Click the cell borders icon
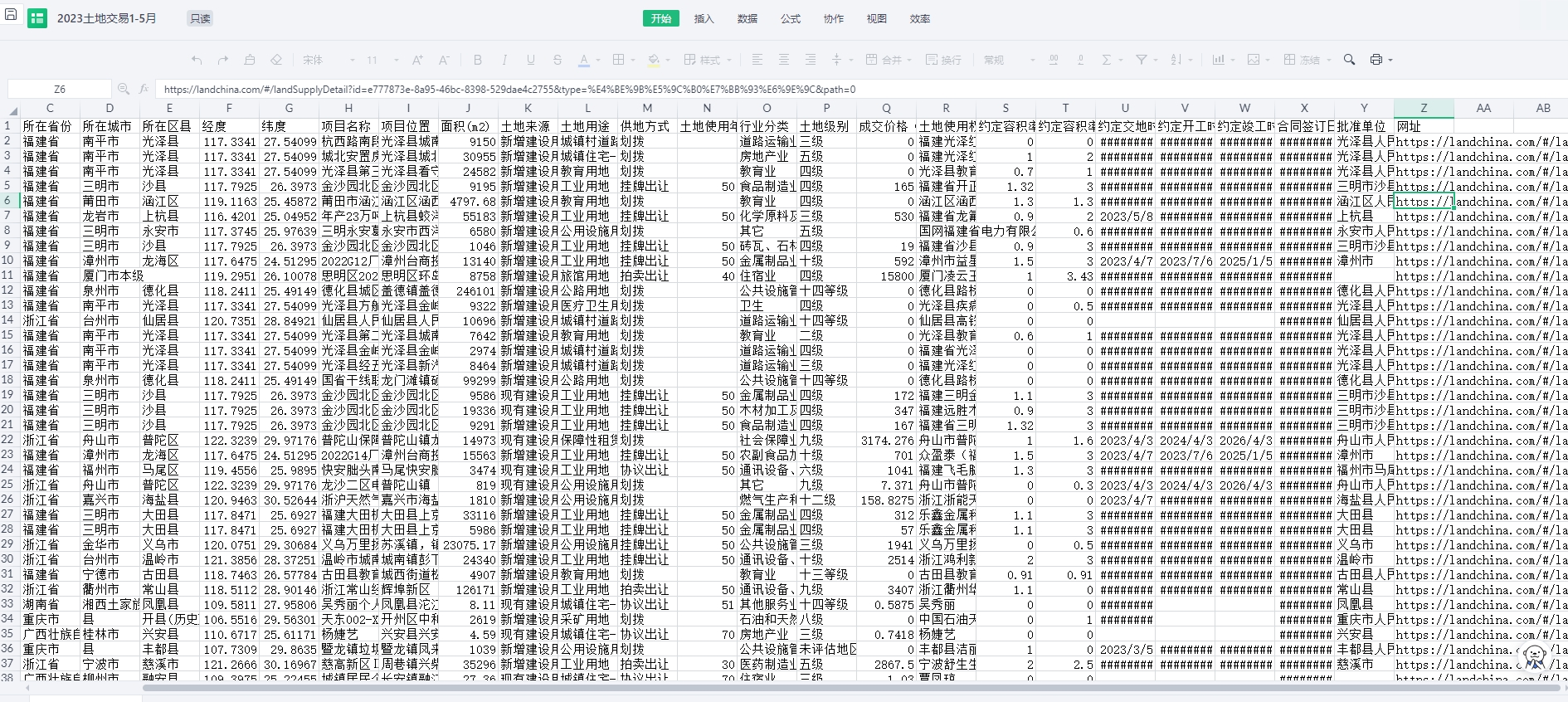 pyautogui.click(x=618, y=60)
